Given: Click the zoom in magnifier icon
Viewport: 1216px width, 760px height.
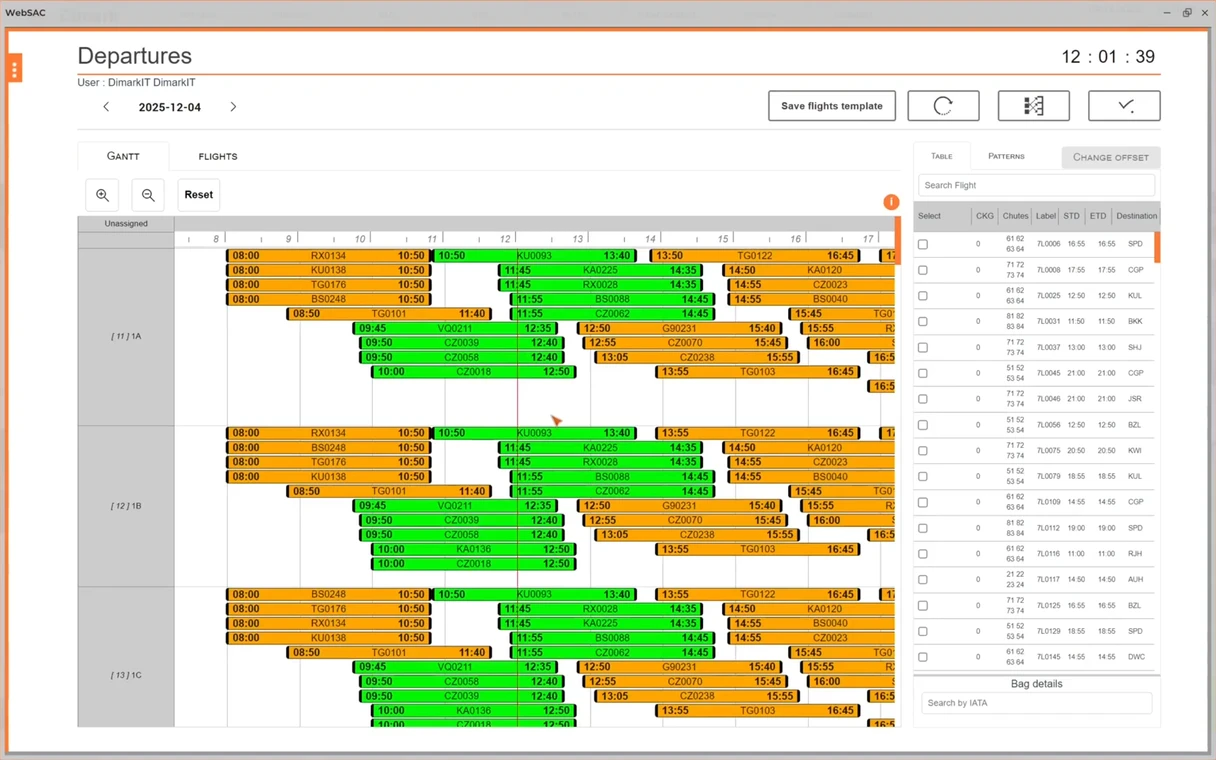Looking at the screenshot, I should click(x=102, y=195).
